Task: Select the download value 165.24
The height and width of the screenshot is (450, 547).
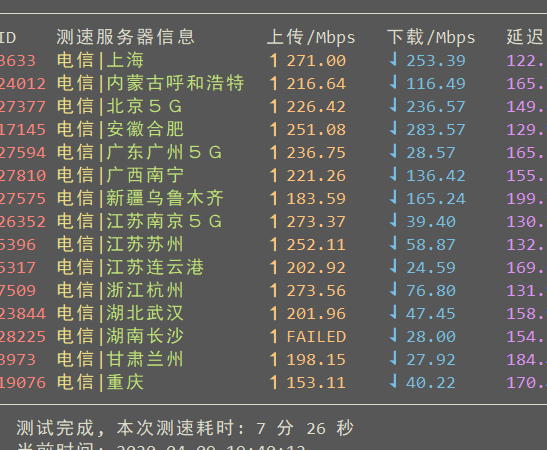Action: (436, 199)
